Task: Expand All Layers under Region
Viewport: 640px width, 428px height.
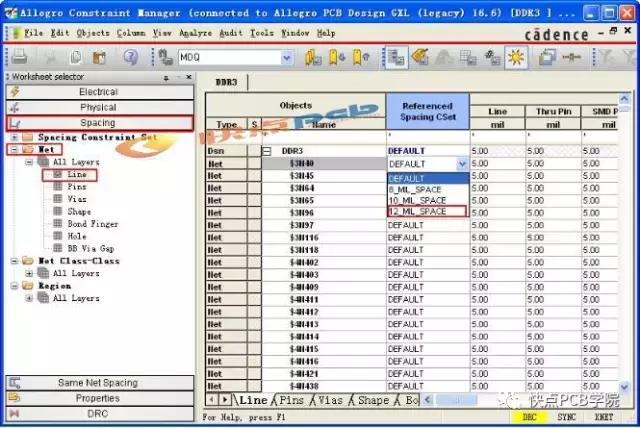Action: click(29, 298)
